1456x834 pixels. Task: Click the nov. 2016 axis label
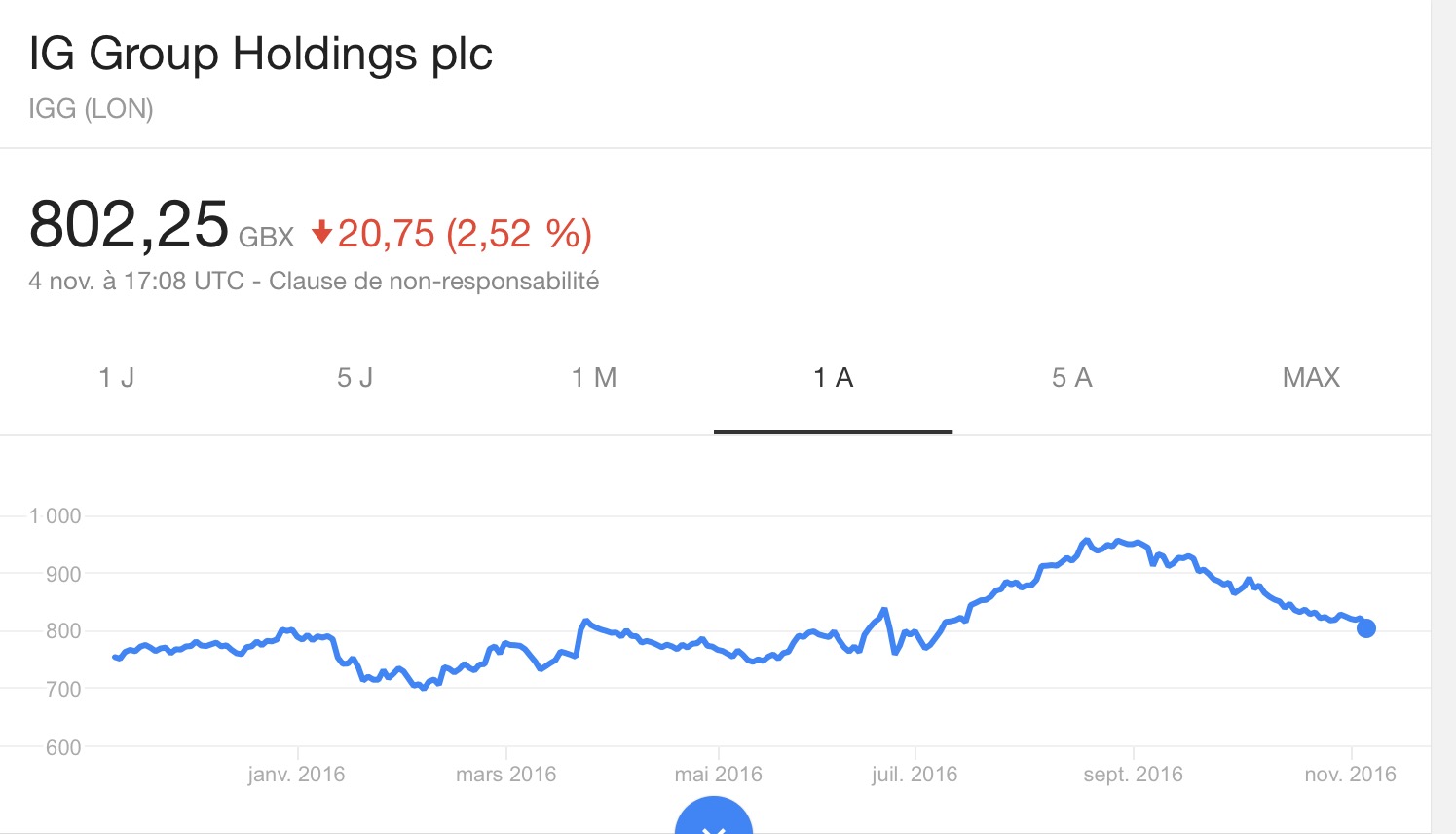click(1350, 775)
